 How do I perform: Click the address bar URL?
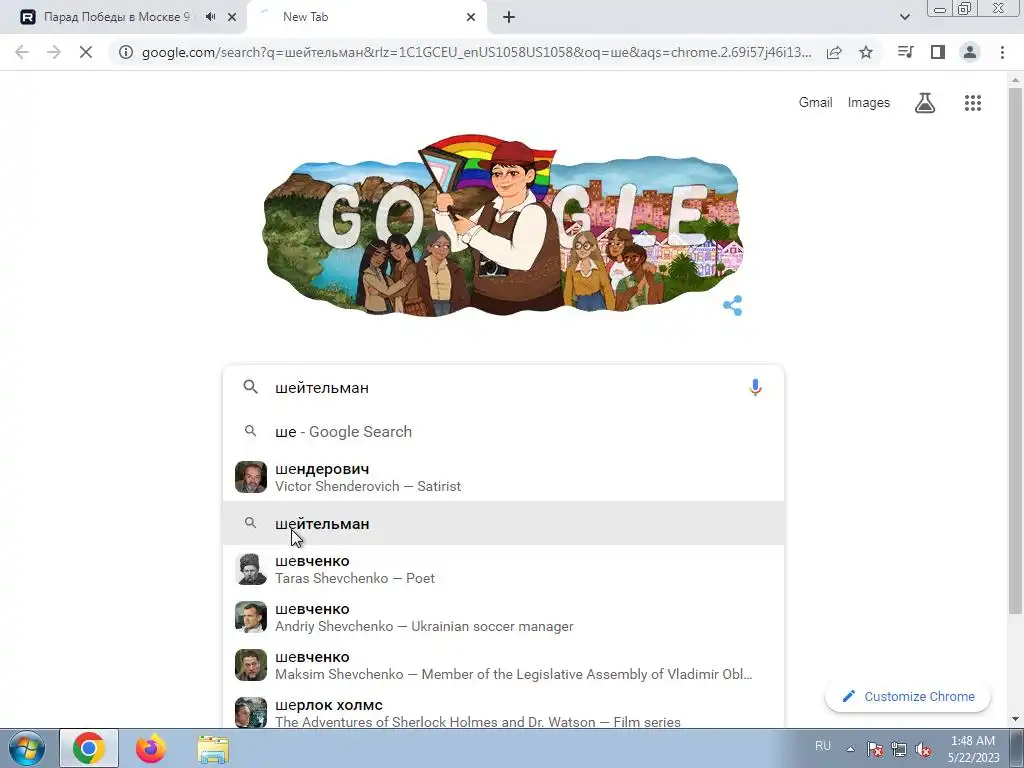[x=476, y=52]
